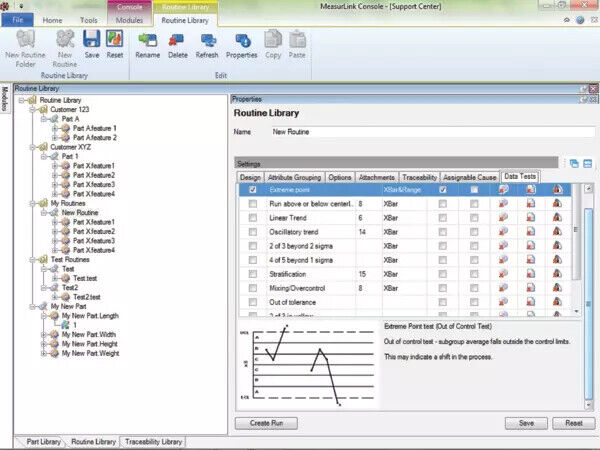
Task: Click the Reset icon in the ribbon
Action: pyautogui.click(x=114, y=39)
